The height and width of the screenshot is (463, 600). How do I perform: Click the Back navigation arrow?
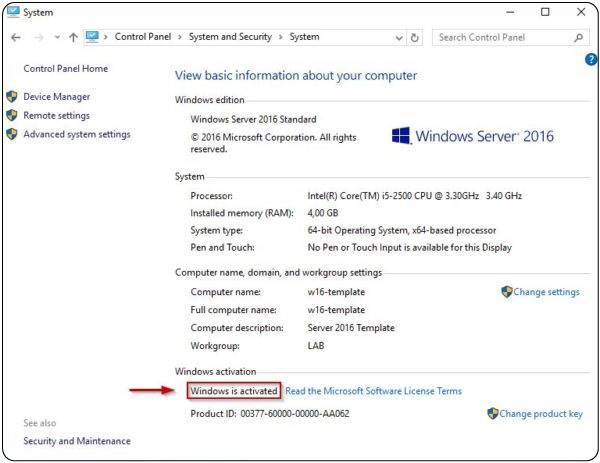[x=16, y=37]
